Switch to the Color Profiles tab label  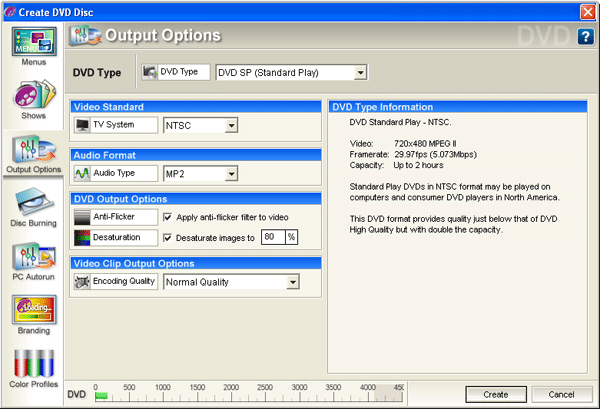coord(34,384)
